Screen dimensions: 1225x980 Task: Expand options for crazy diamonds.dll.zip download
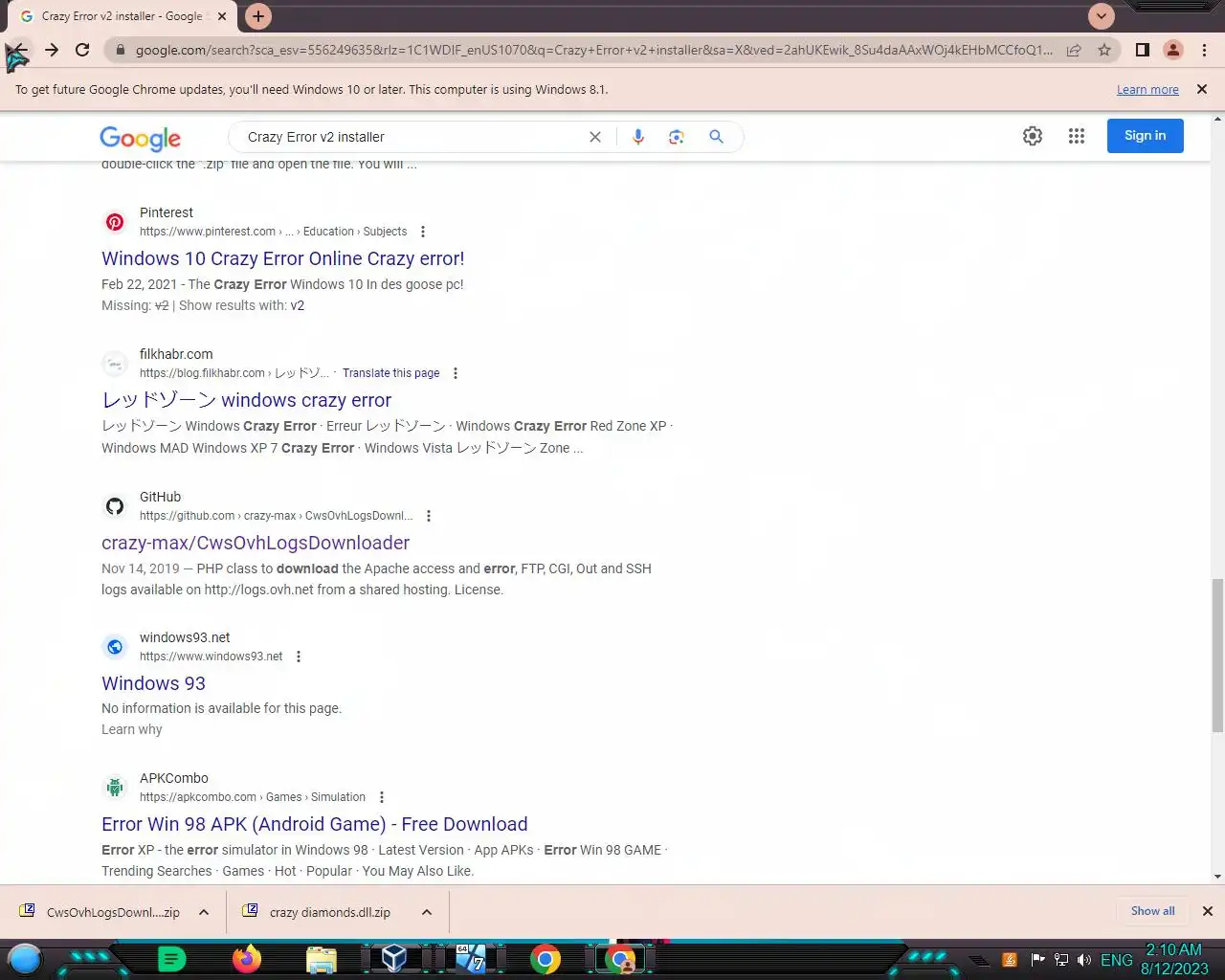click(427, 912)
